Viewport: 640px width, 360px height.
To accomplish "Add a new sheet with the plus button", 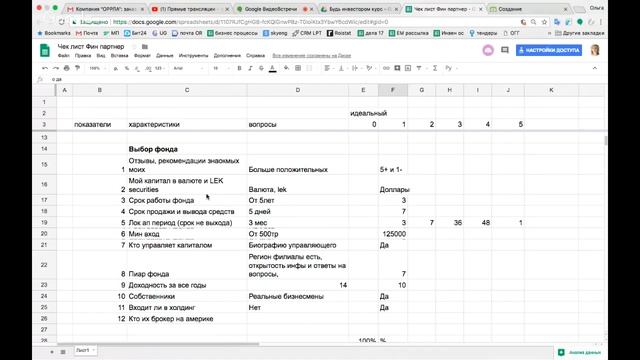I will (52, 351).
